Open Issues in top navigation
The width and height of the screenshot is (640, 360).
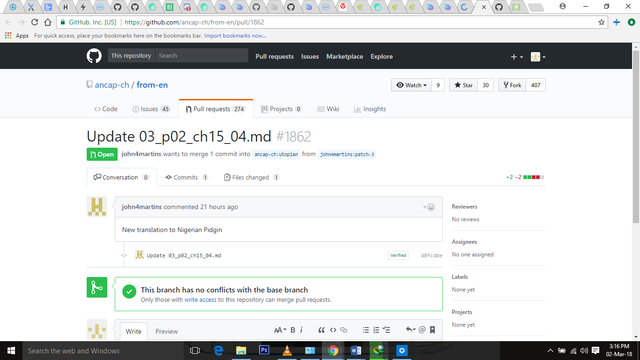coord(310,56)
